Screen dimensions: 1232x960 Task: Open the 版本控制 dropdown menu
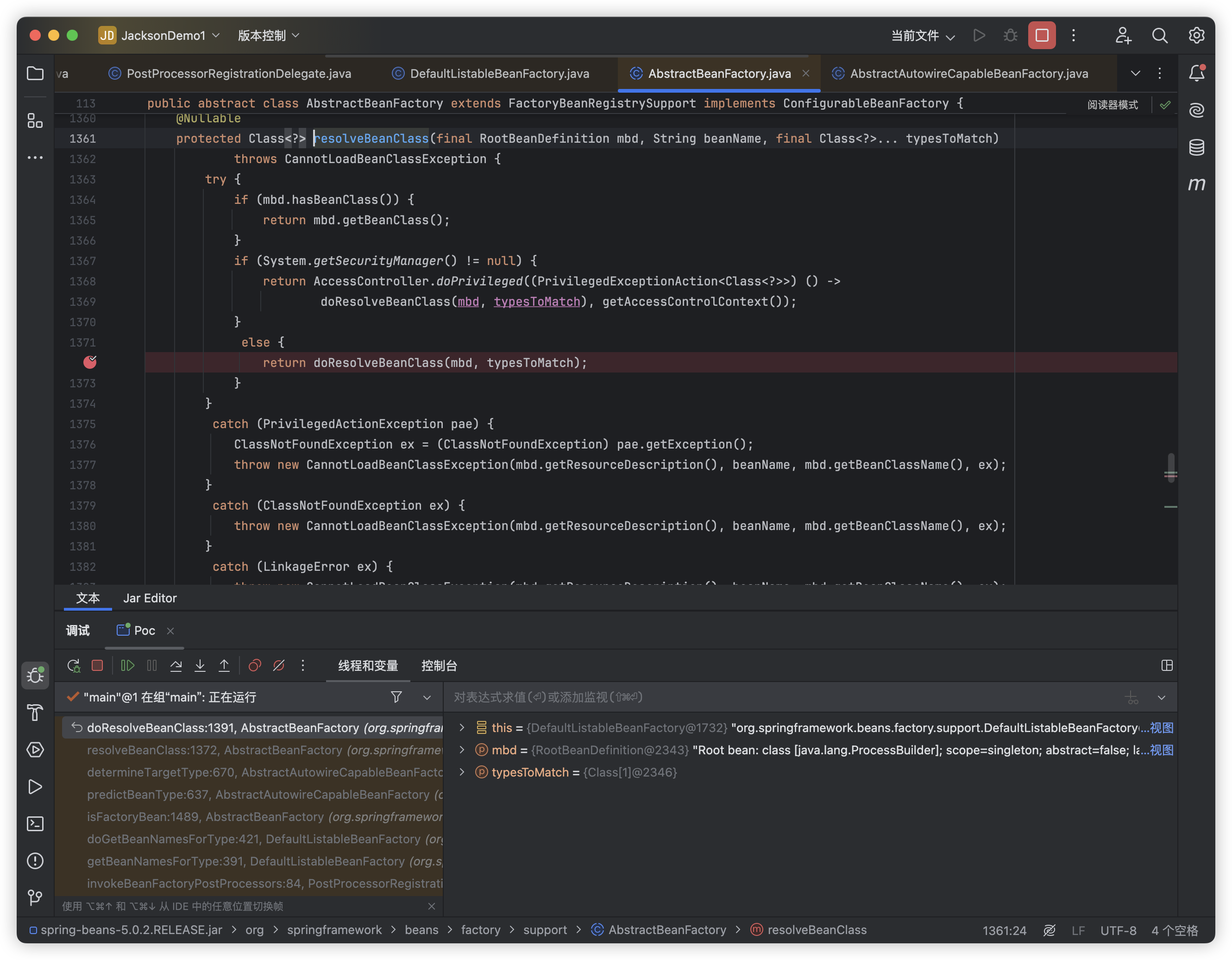click(269, 36)
